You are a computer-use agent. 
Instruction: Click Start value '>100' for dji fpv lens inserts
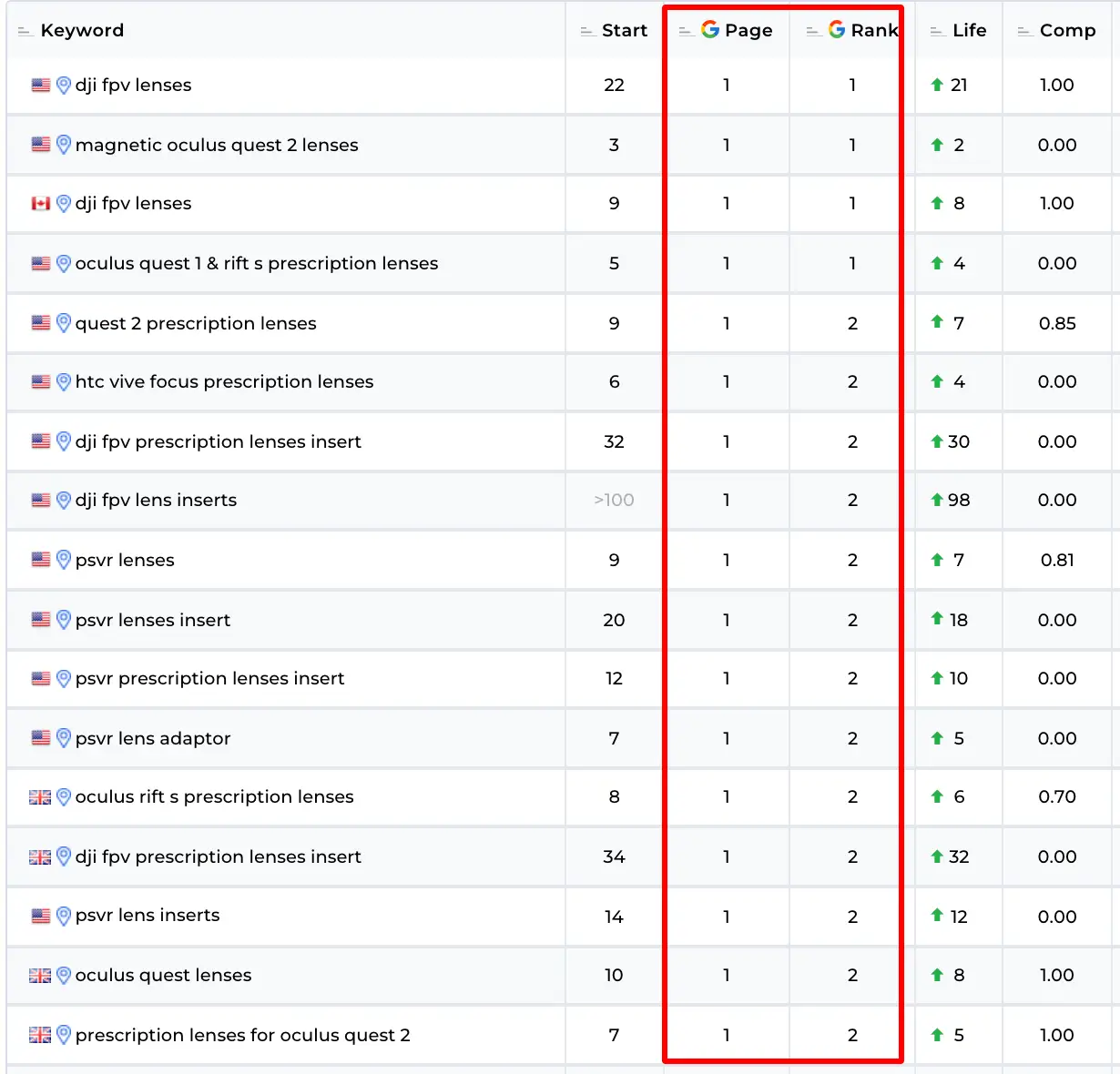click(614, 500)
